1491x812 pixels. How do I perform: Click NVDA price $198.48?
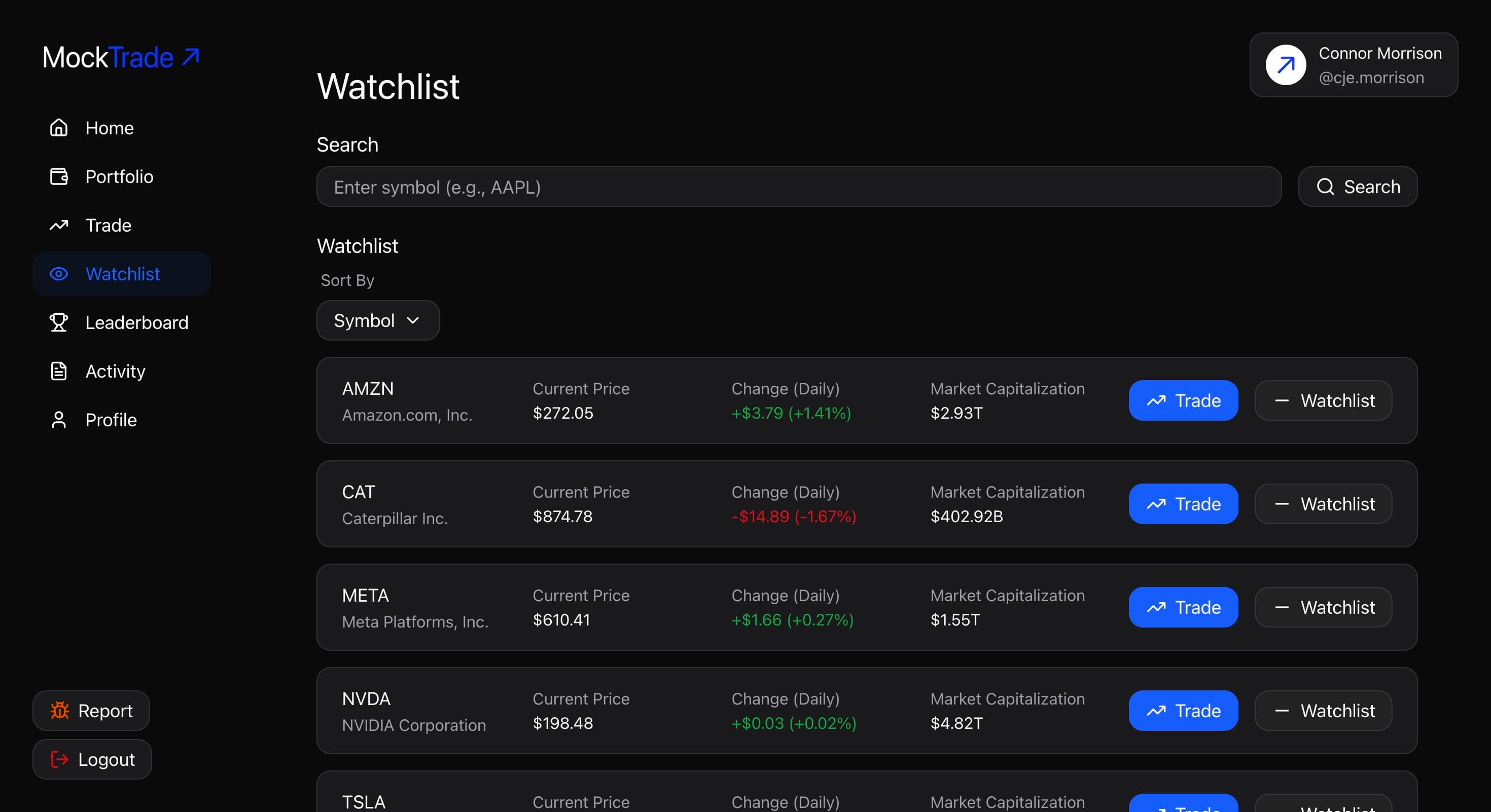tap(562, 723)
